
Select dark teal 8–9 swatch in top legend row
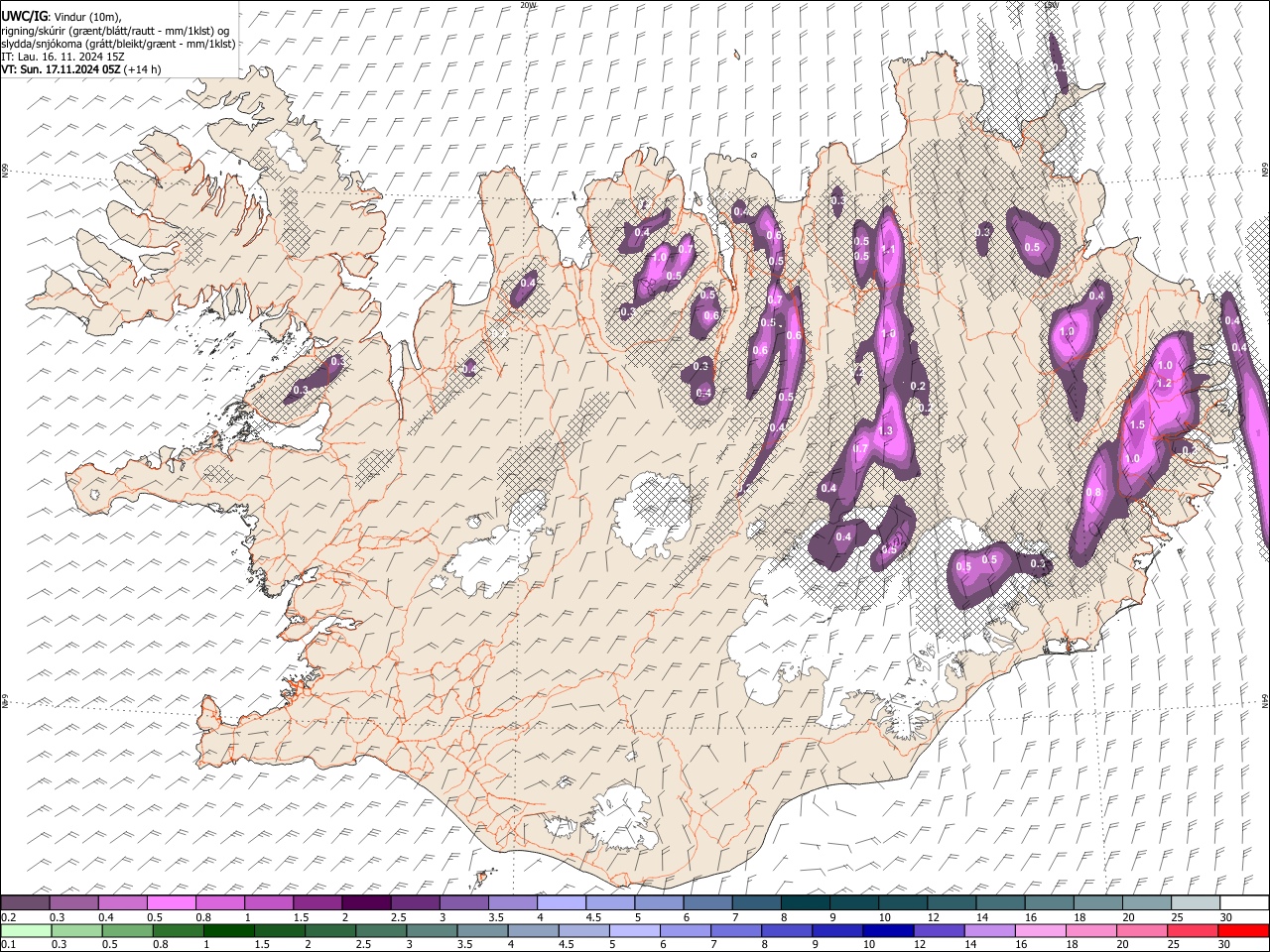coord(805,902)
